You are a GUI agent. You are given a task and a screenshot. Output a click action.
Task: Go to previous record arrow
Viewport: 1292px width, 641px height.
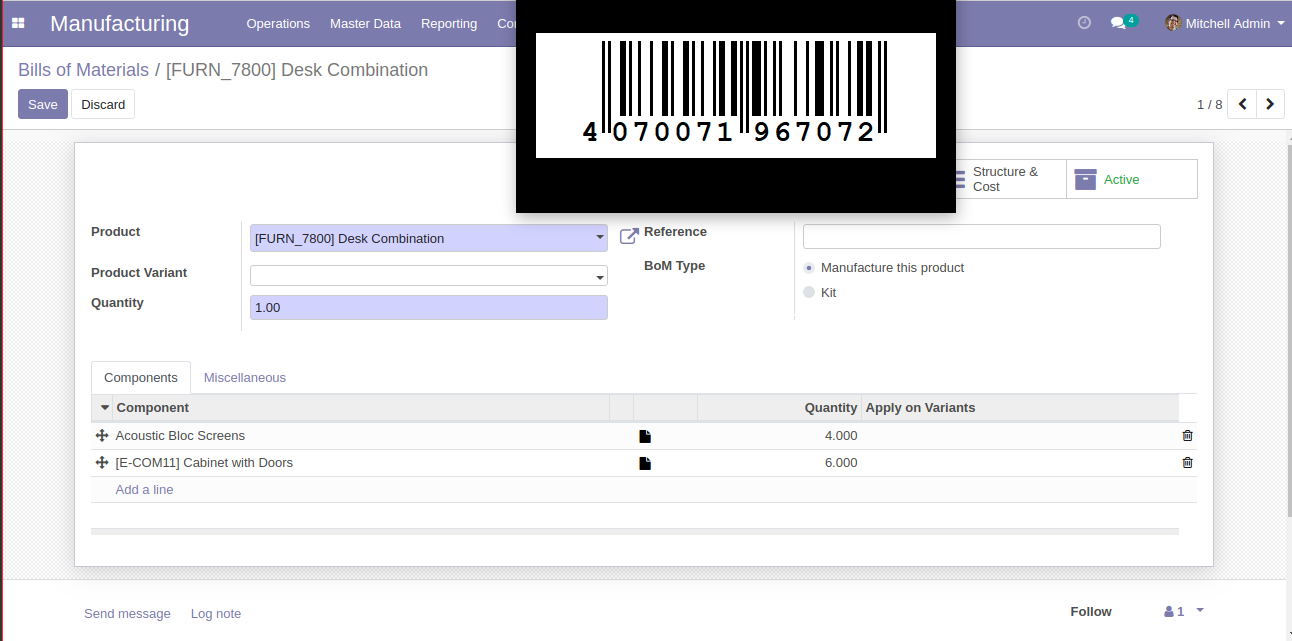[x=1242, y=104]
